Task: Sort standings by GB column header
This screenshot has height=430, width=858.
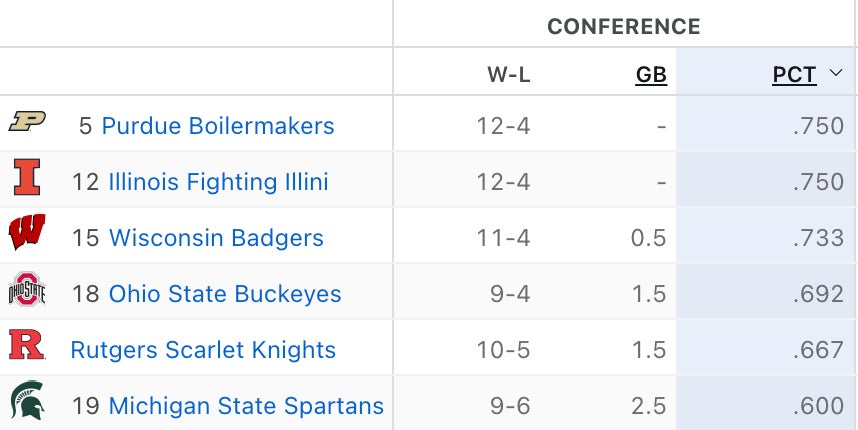Action: pyautogui.click(x=651, y=75)
